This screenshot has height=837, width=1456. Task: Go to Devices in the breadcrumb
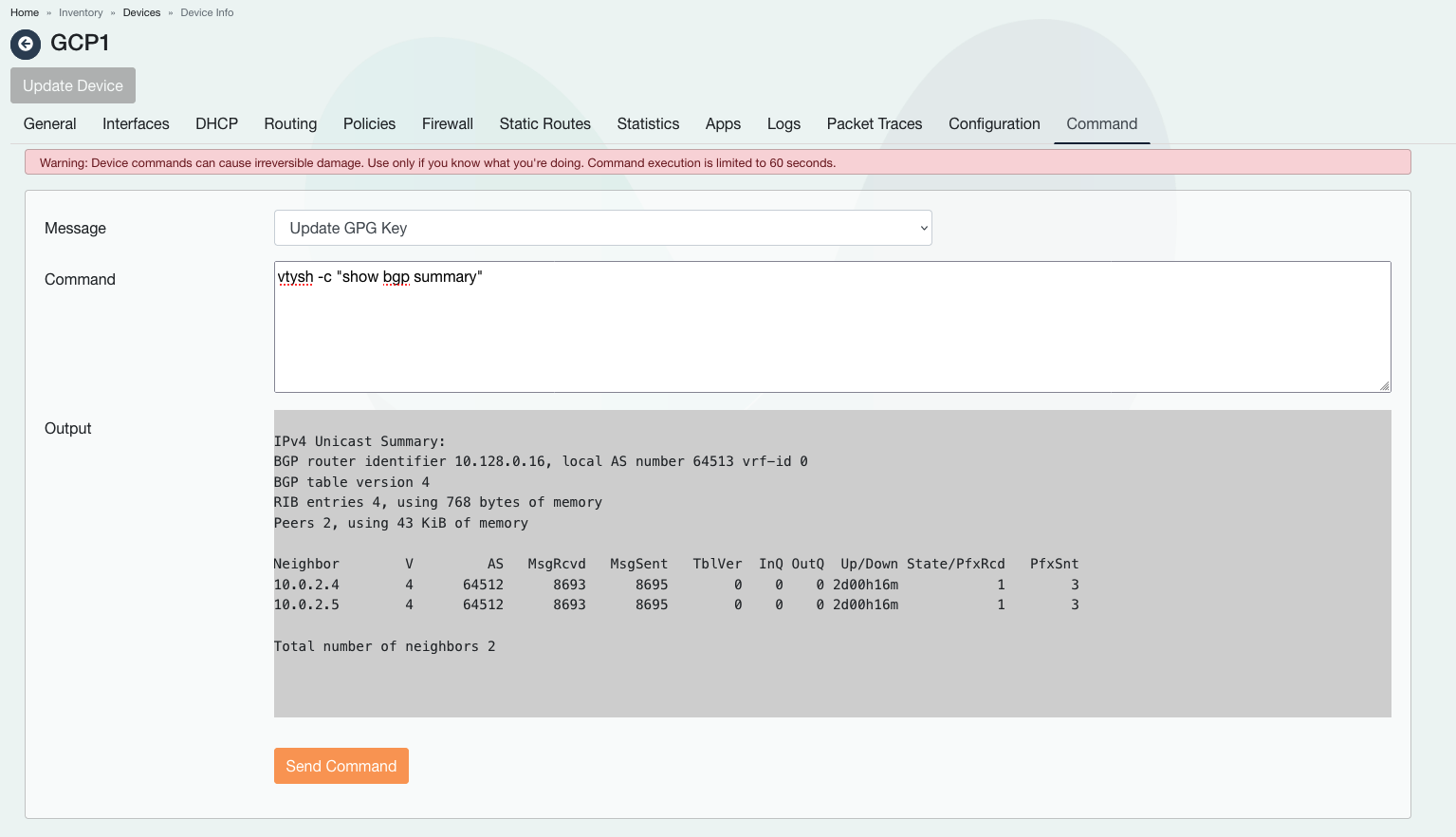141,12
